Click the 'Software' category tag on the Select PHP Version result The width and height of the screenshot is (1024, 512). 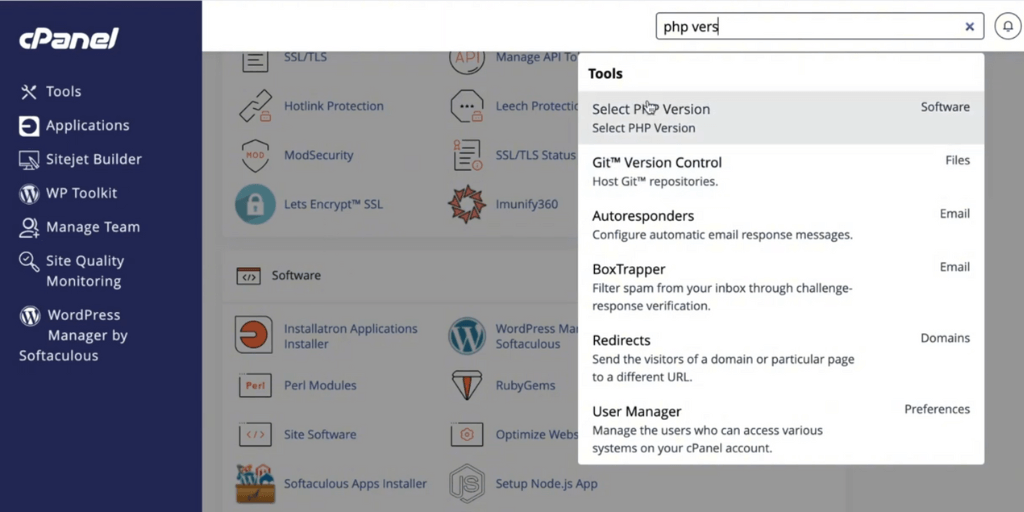click(945, 107)
